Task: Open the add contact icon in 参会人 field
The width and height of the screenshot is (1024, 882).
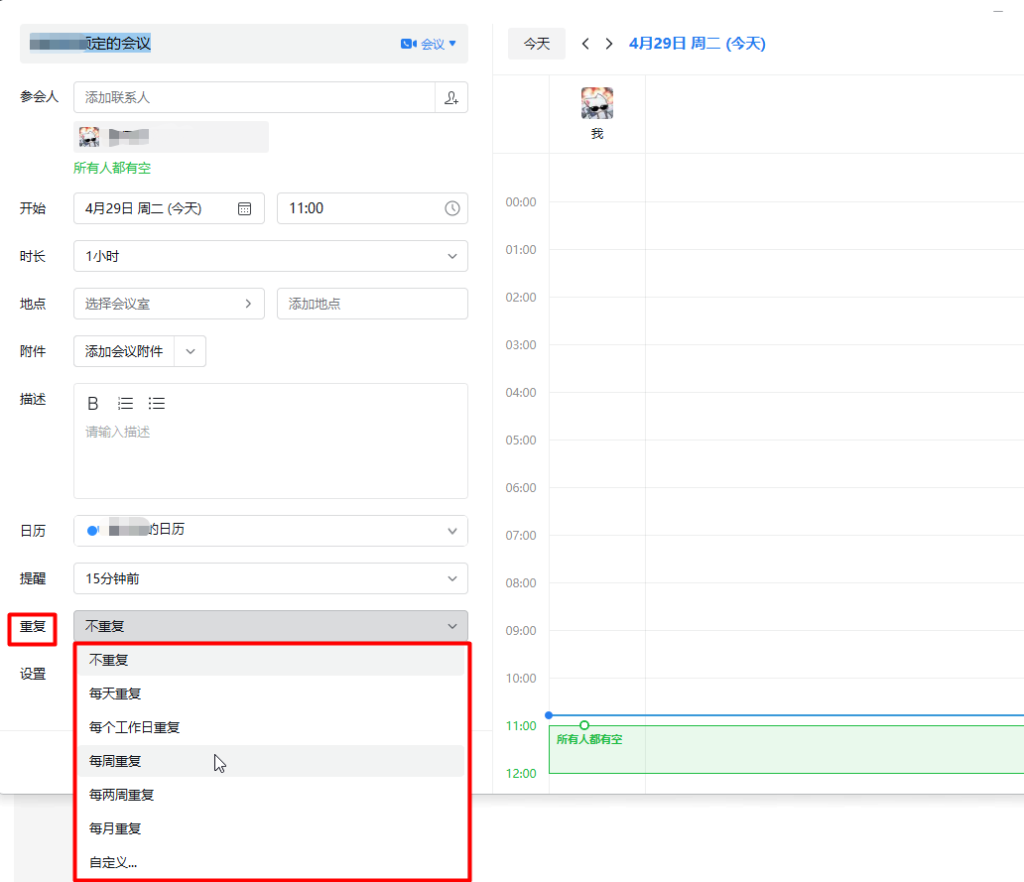Action: pos(451,97)
